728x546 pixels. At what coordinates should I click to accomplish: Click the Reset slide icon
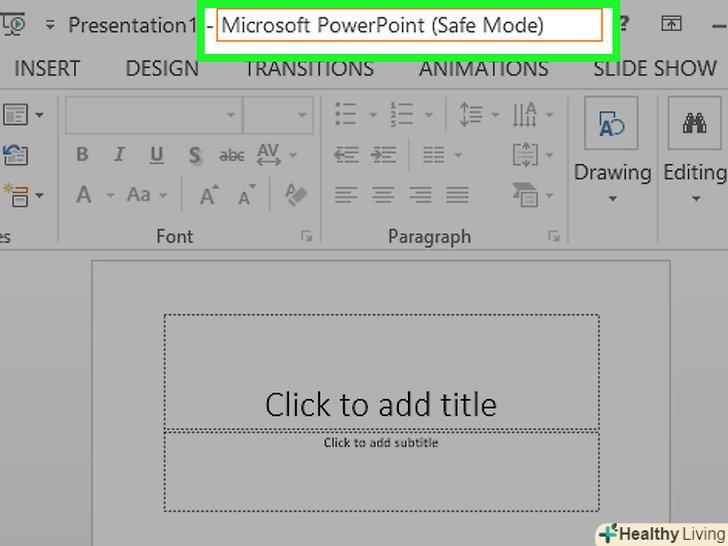coord(15,155)
